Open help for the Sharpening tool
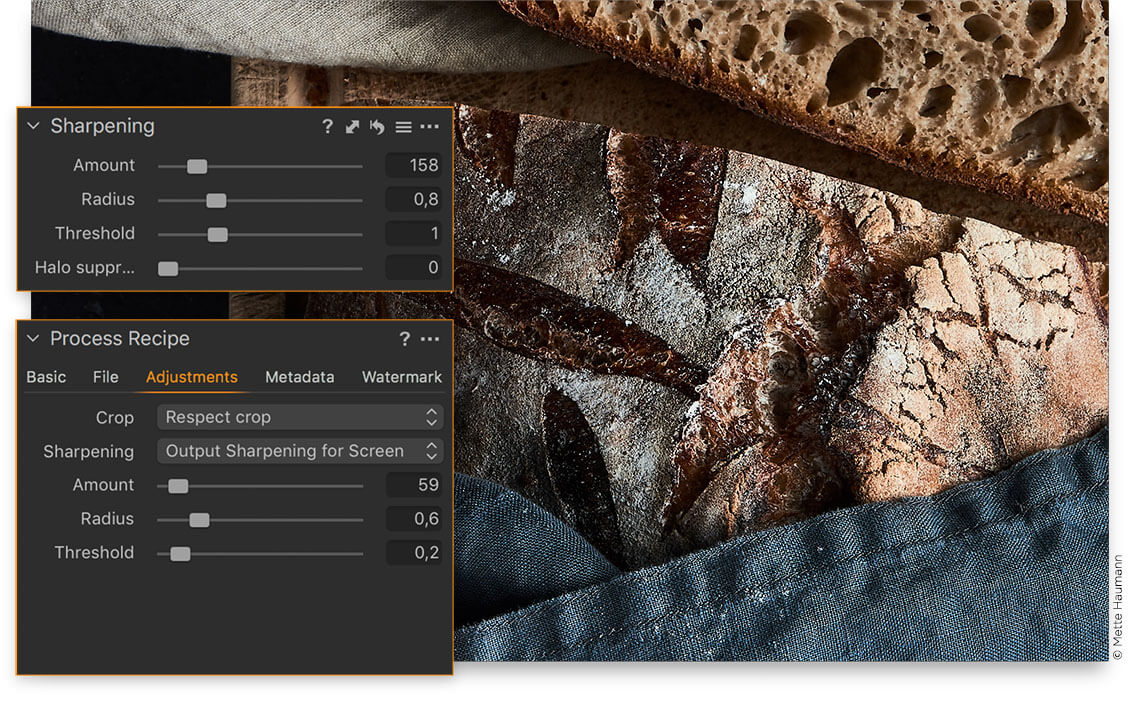1140x706 pixels. click(327, 127)
